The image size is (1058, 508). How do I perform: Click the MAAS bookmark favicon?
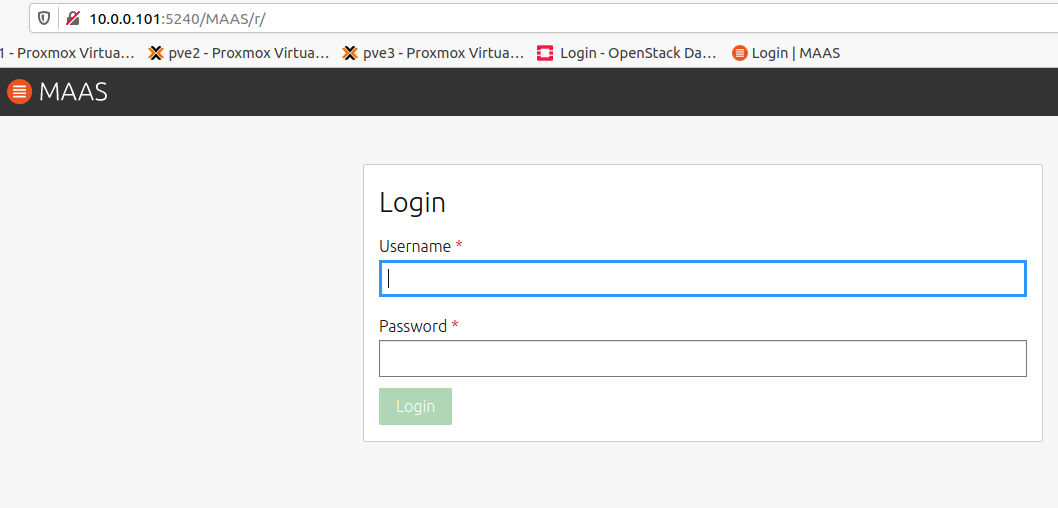pyautogui.click(x=740, y=53)
